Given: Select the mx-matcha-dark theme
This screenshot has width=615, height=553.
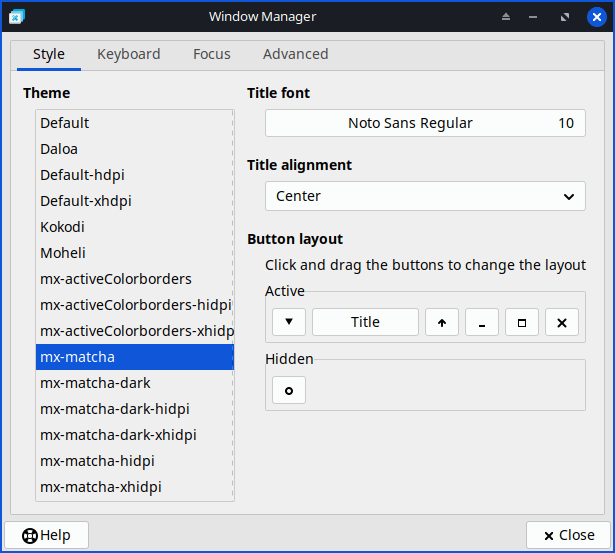Looking at the screenshot, I should pyautogui.click(x=95, y=383).
